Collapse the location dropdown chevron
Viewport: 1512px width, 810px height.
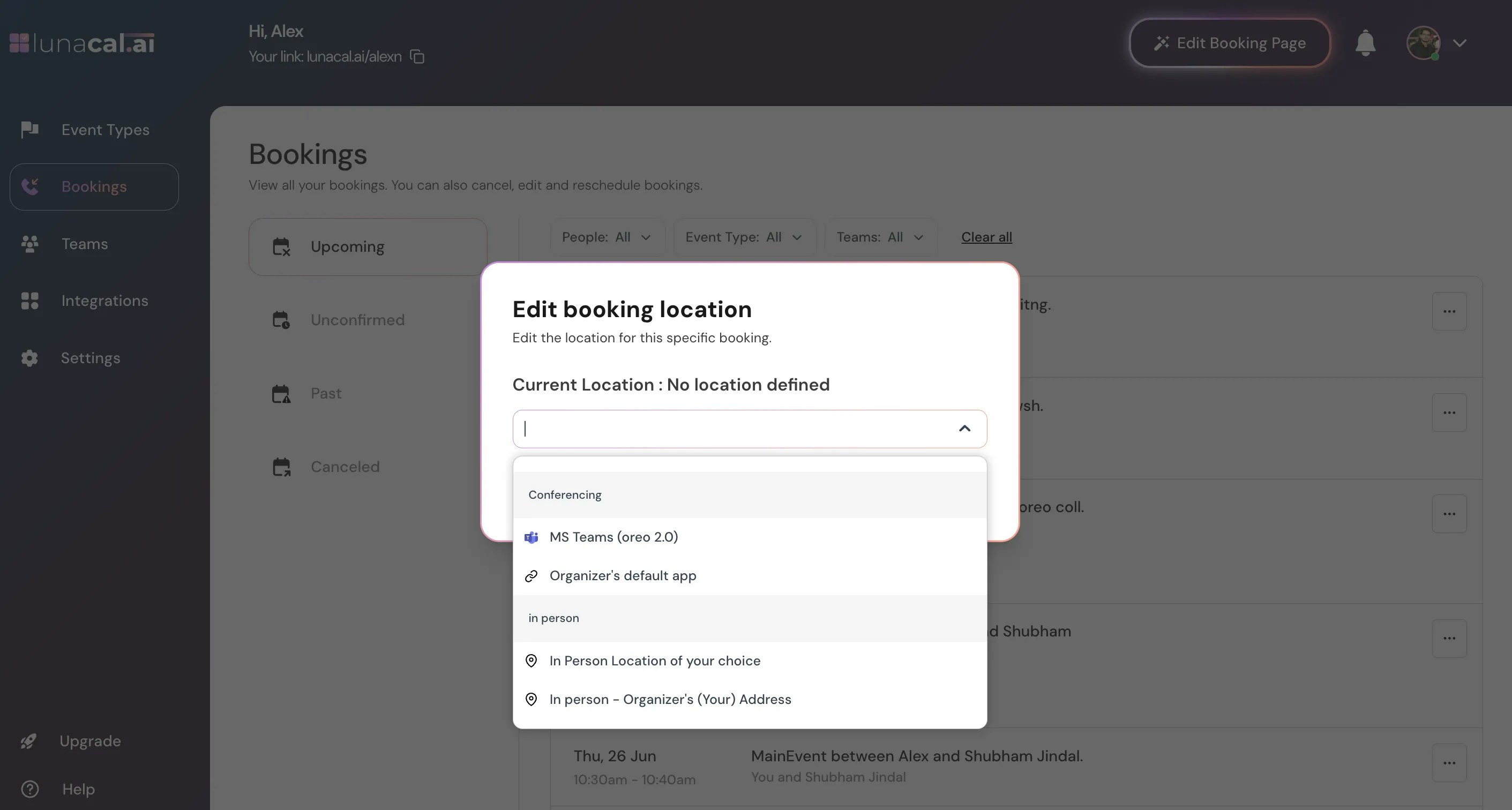click(x=964, y=429)
